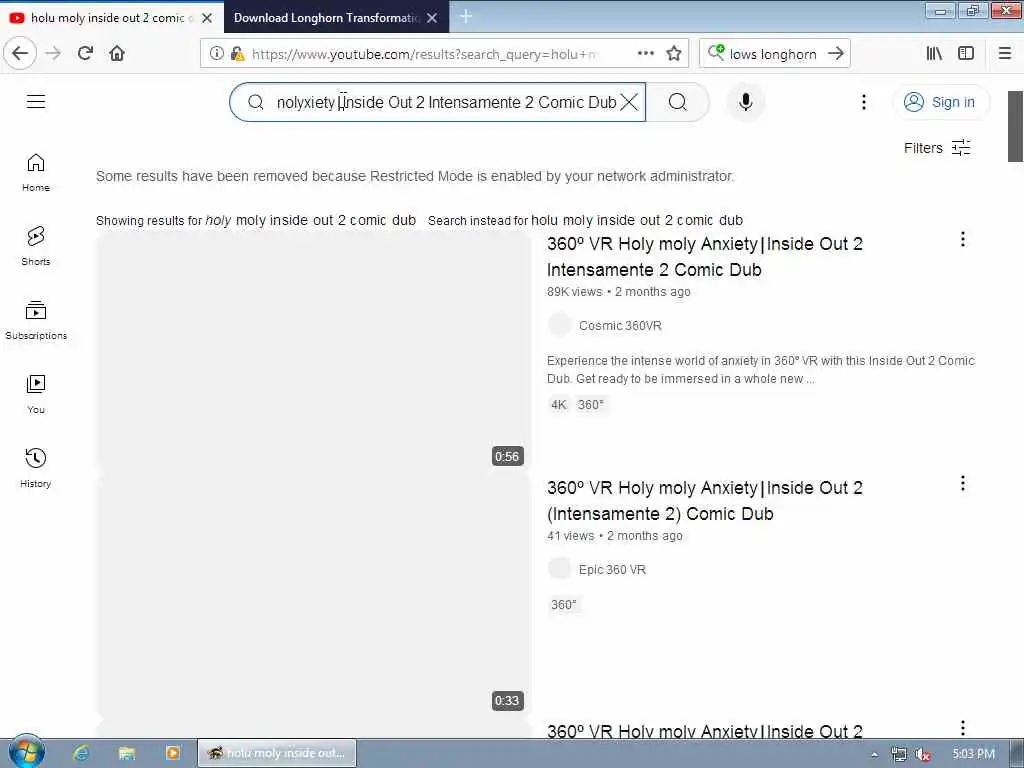The width and height of the screenshot is (1024, 768).
Task: Open the search Filters control
Action: click(x=937, y=148)
